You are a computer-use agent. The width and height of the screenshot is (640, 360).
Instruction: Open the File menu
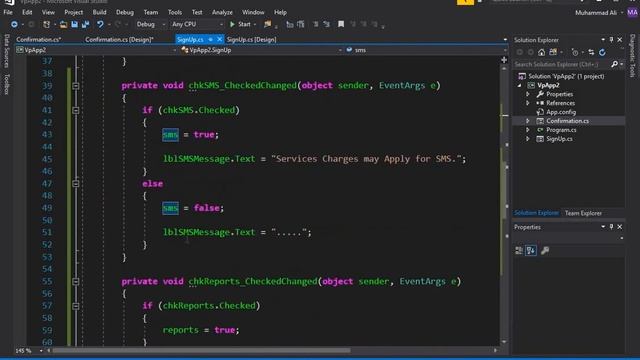pos(8,12)
